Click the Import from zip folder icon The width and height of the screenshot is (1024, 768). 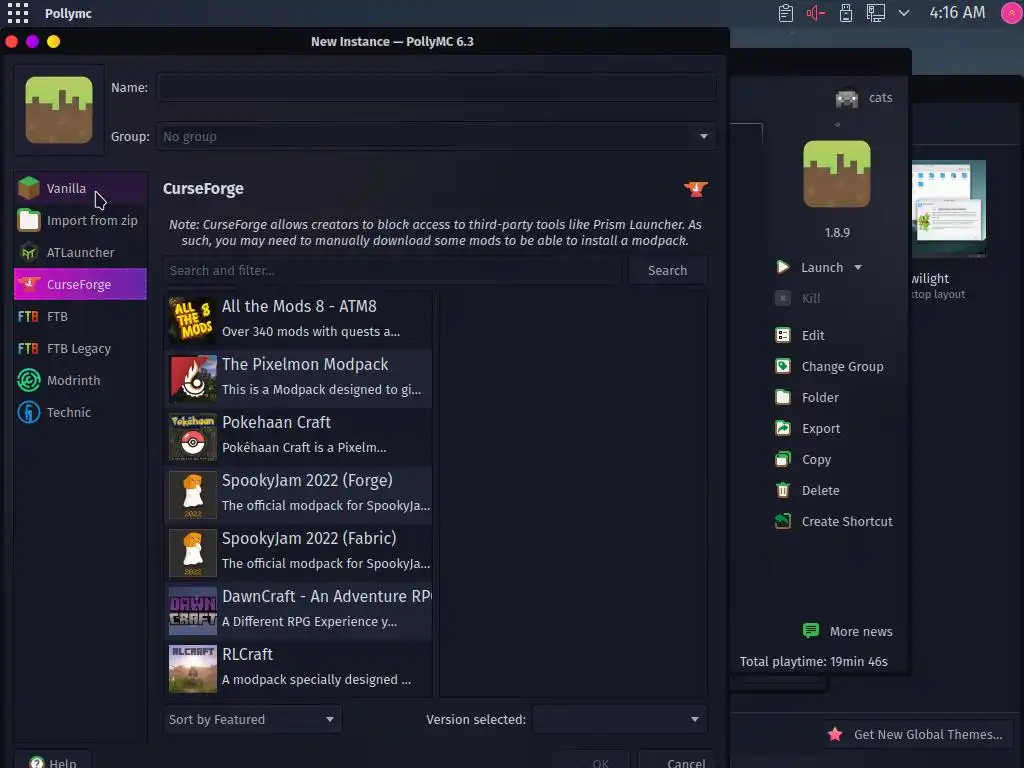[x=29, y=221]
